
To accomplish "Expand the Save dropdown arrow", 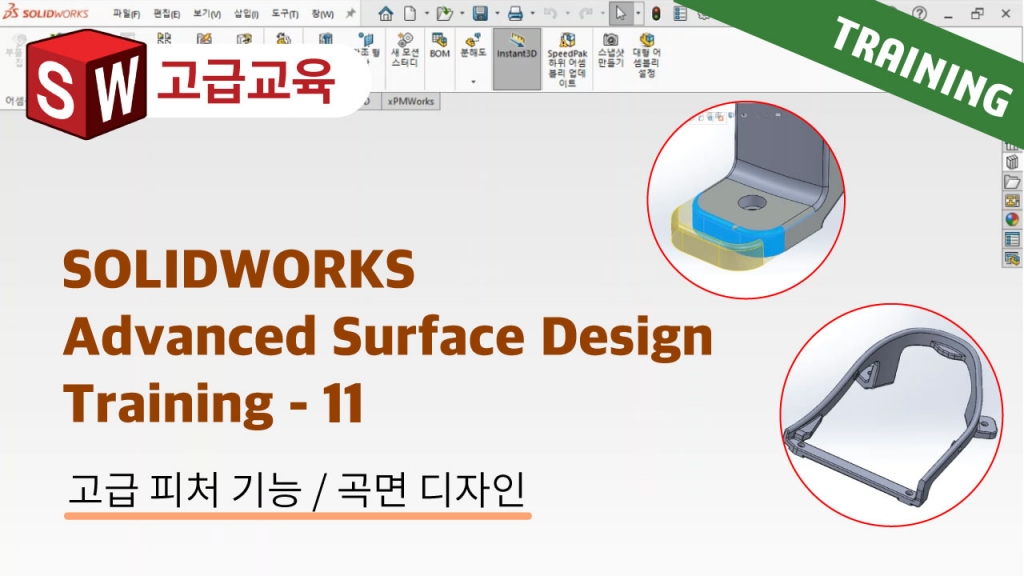I will (x=497, y=13).
